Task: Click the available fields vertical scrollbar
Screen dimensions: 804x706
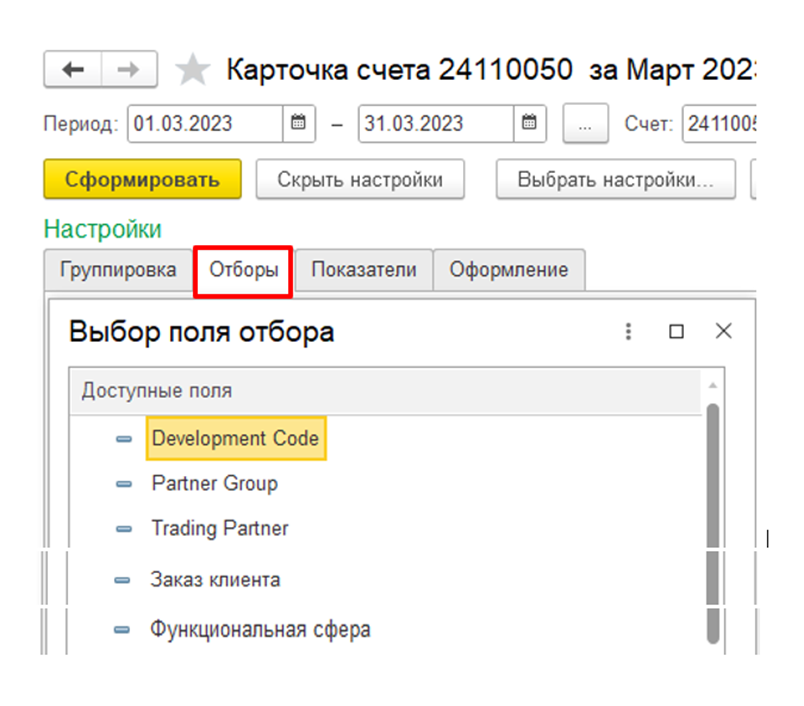Action: pos(713,520)
